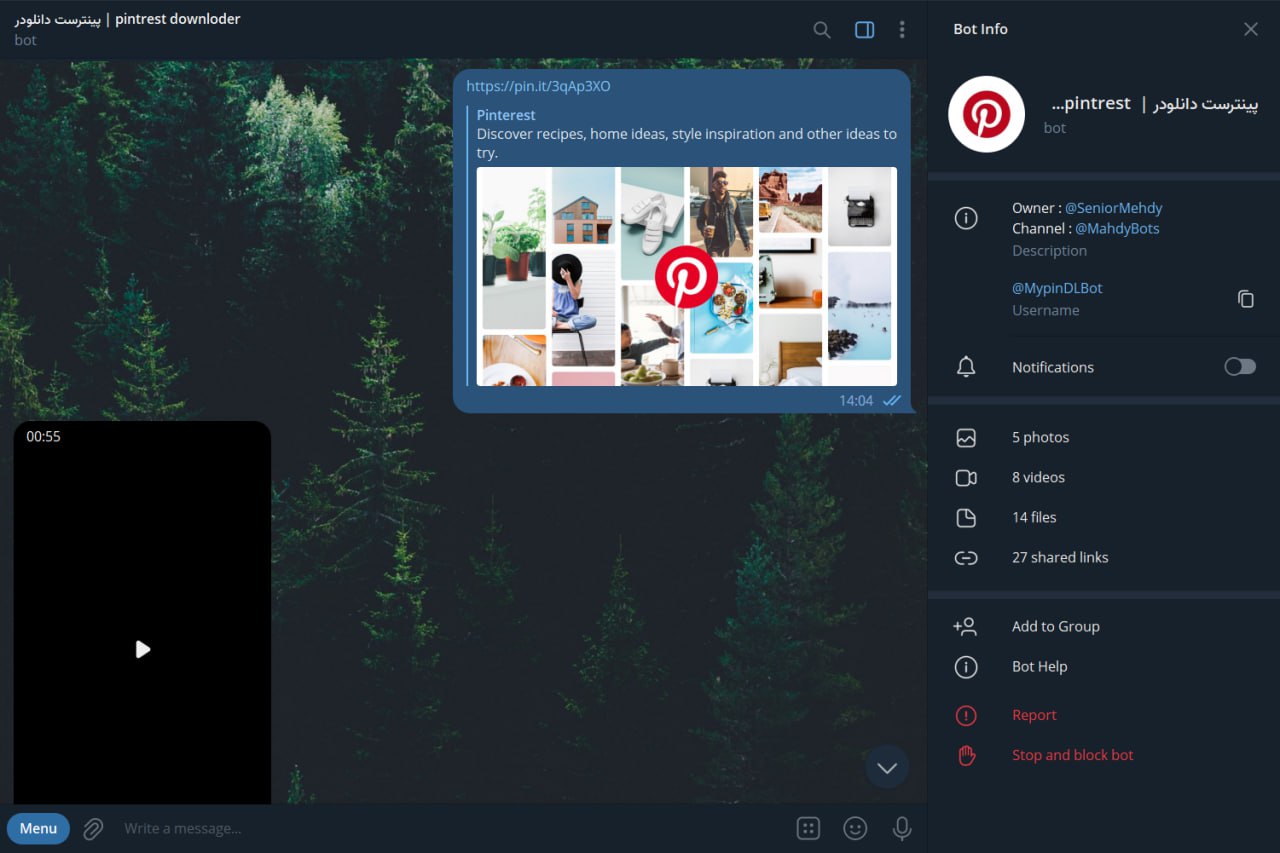This screenshot has height=853, width=1280.
Task: Click the red stop hand icon
Action: 966,755
